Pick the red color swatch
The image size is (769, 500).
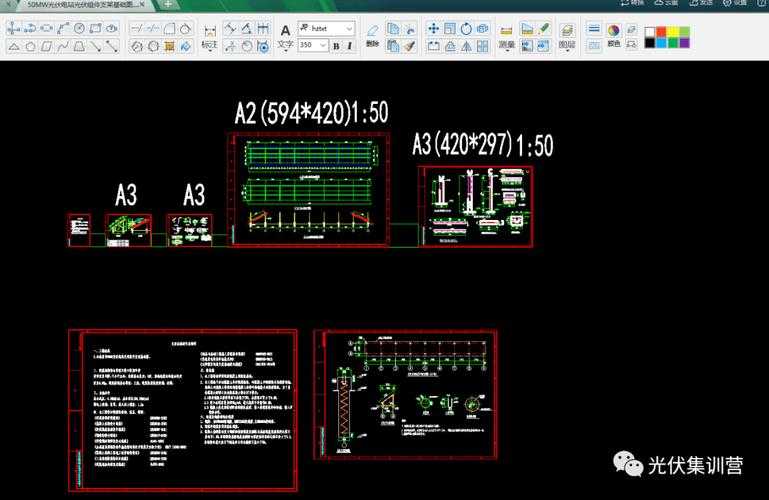coord(661,31)
